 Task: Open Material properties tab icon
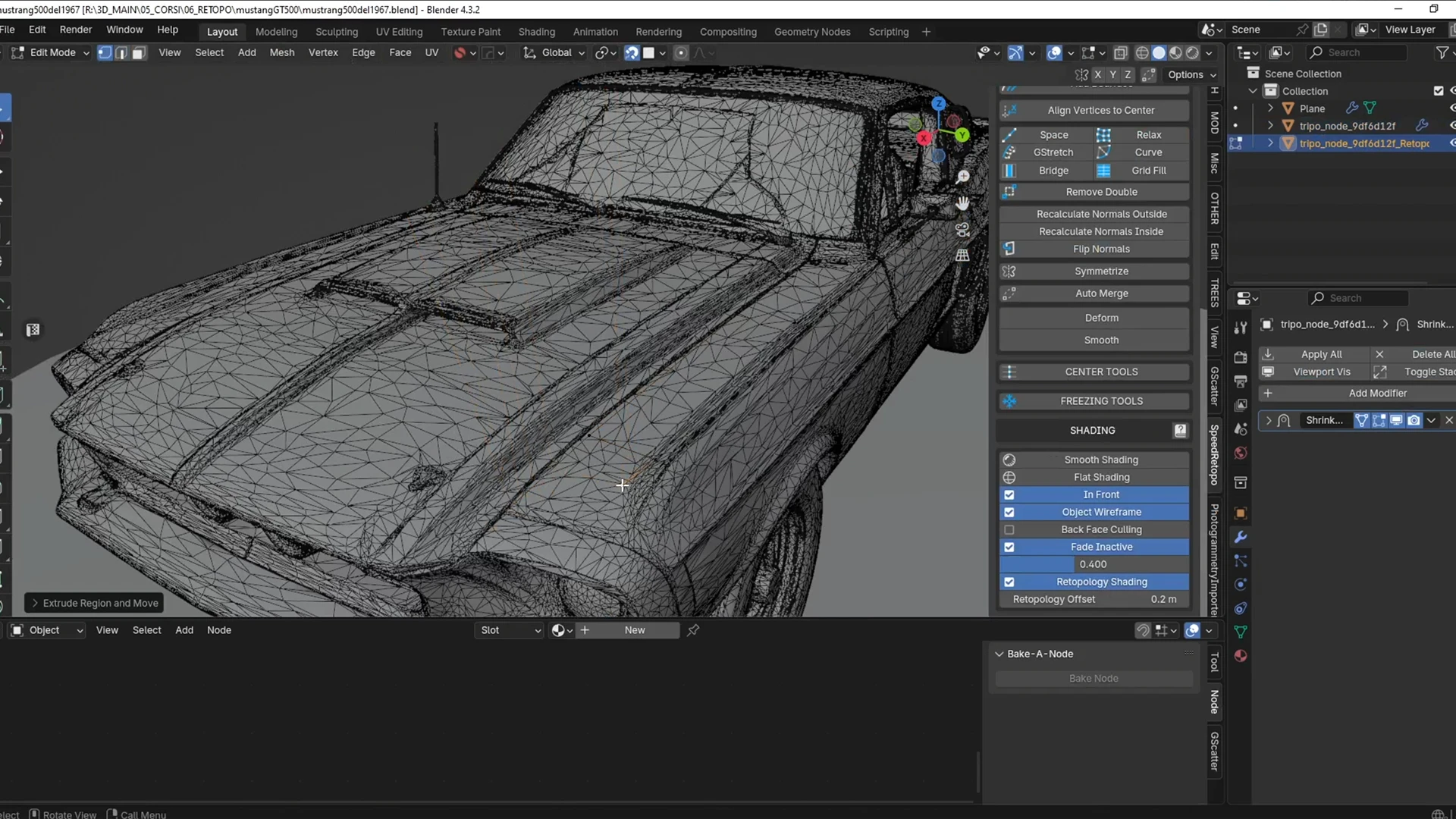click(x=1241, y=656)
